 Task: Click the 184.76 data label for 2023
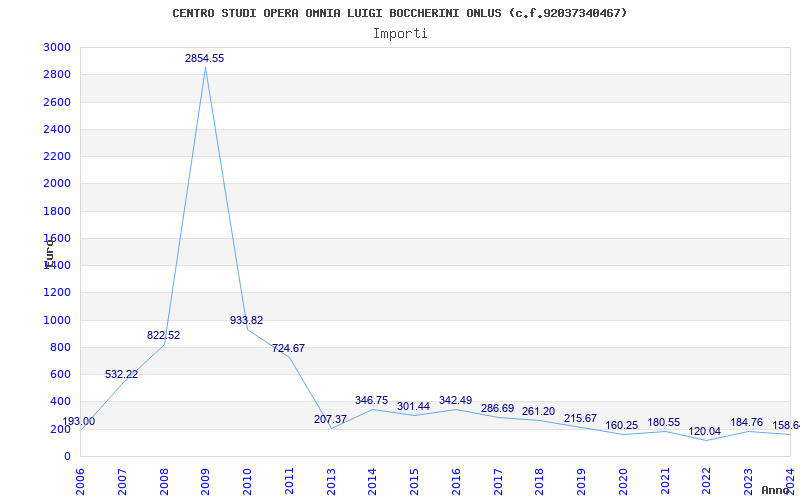(746, 422)
